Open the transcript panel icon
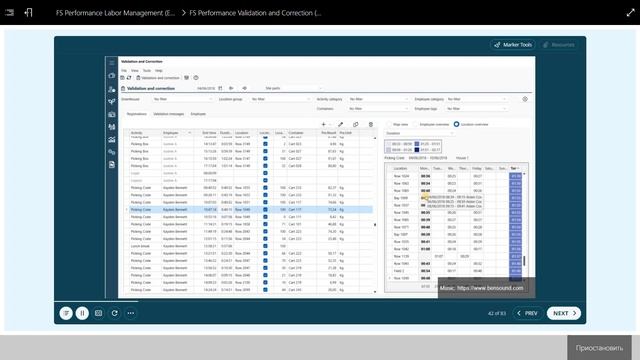The image size is (640, 360). point(66,313)
